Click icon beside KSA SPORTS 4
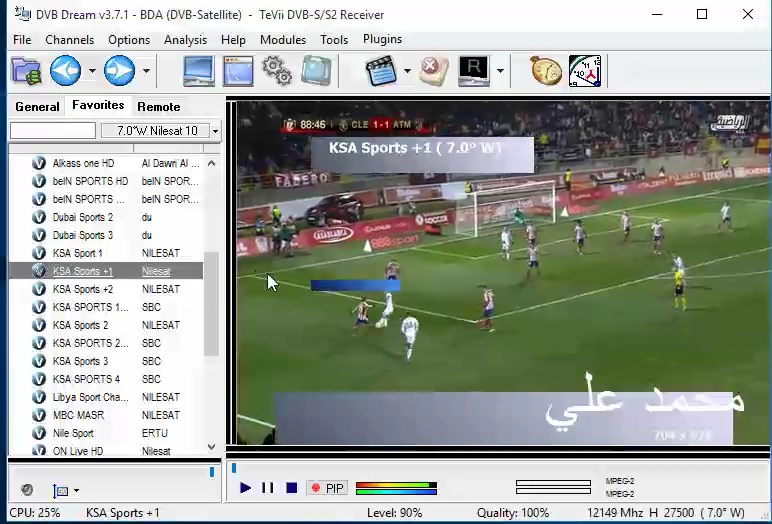The image size is (772, 524). pyautogui.click(x=39, y=379)
